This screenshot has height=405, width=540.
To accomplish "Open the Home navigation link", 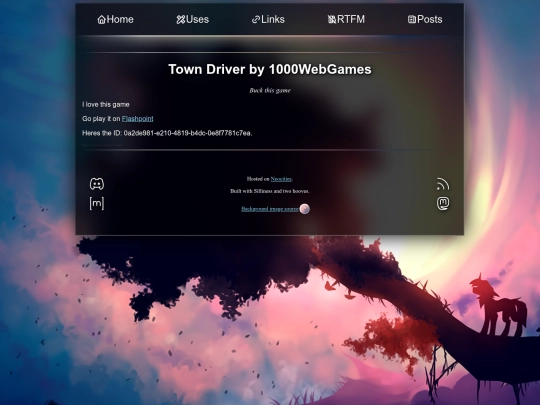I will pos(115,19).
